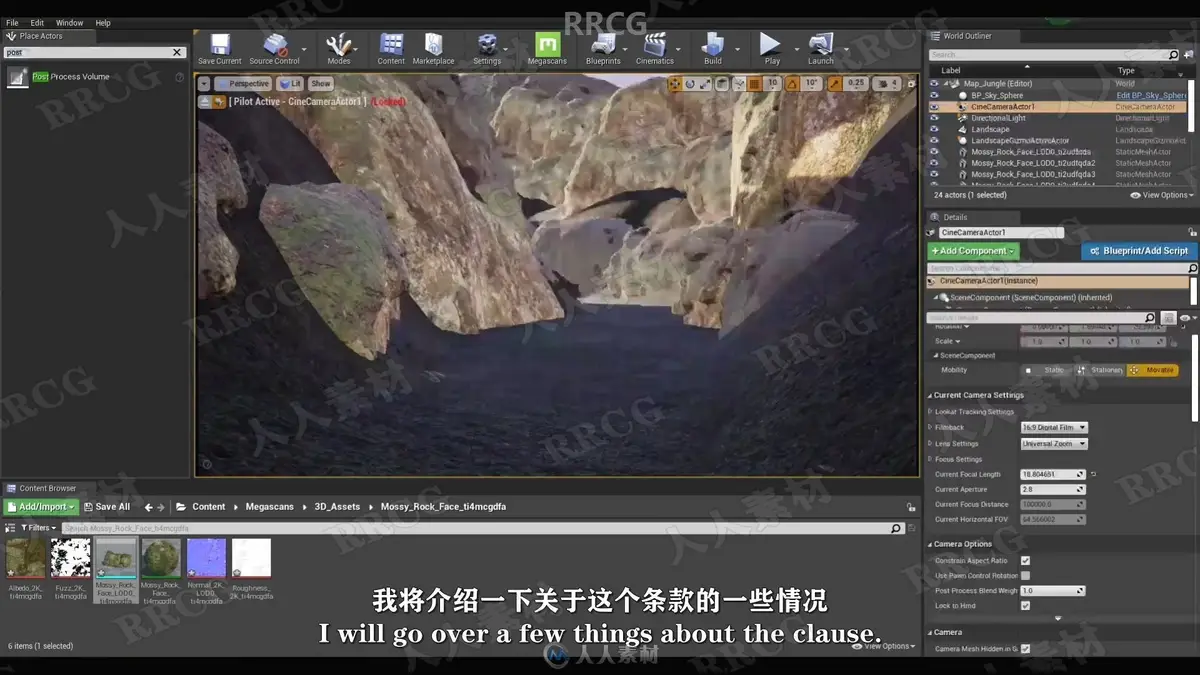The height and width of the screenshot is (675, 1200).
Task: Open Source Control from the toolbar
Action: click(x=274, y=48)
